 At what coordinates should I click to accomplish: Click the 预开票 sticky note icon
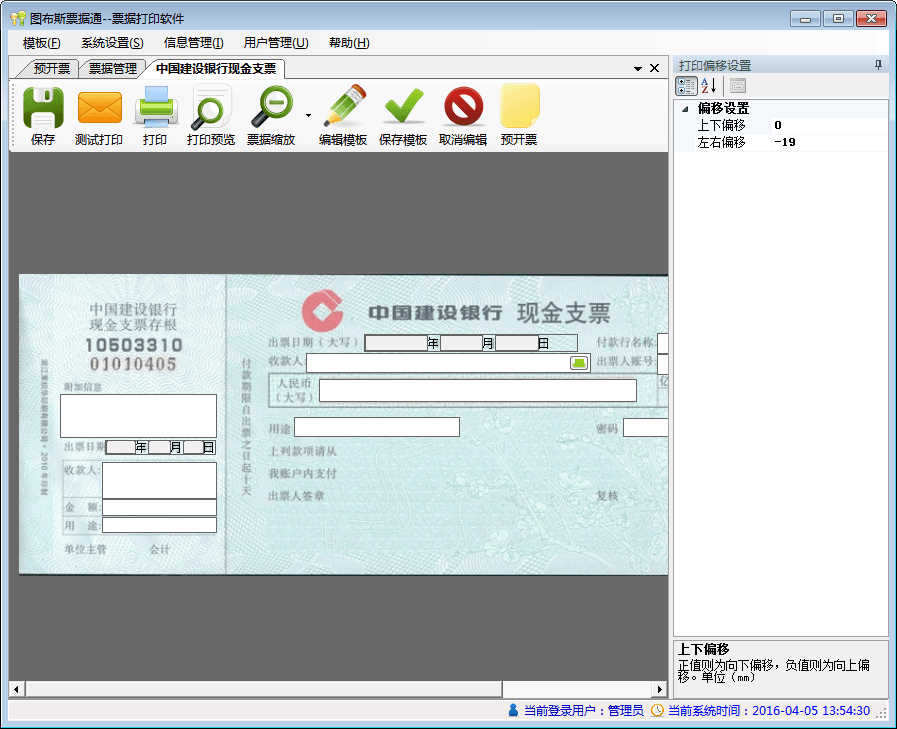pyautogui.click(x=519, y=106)
